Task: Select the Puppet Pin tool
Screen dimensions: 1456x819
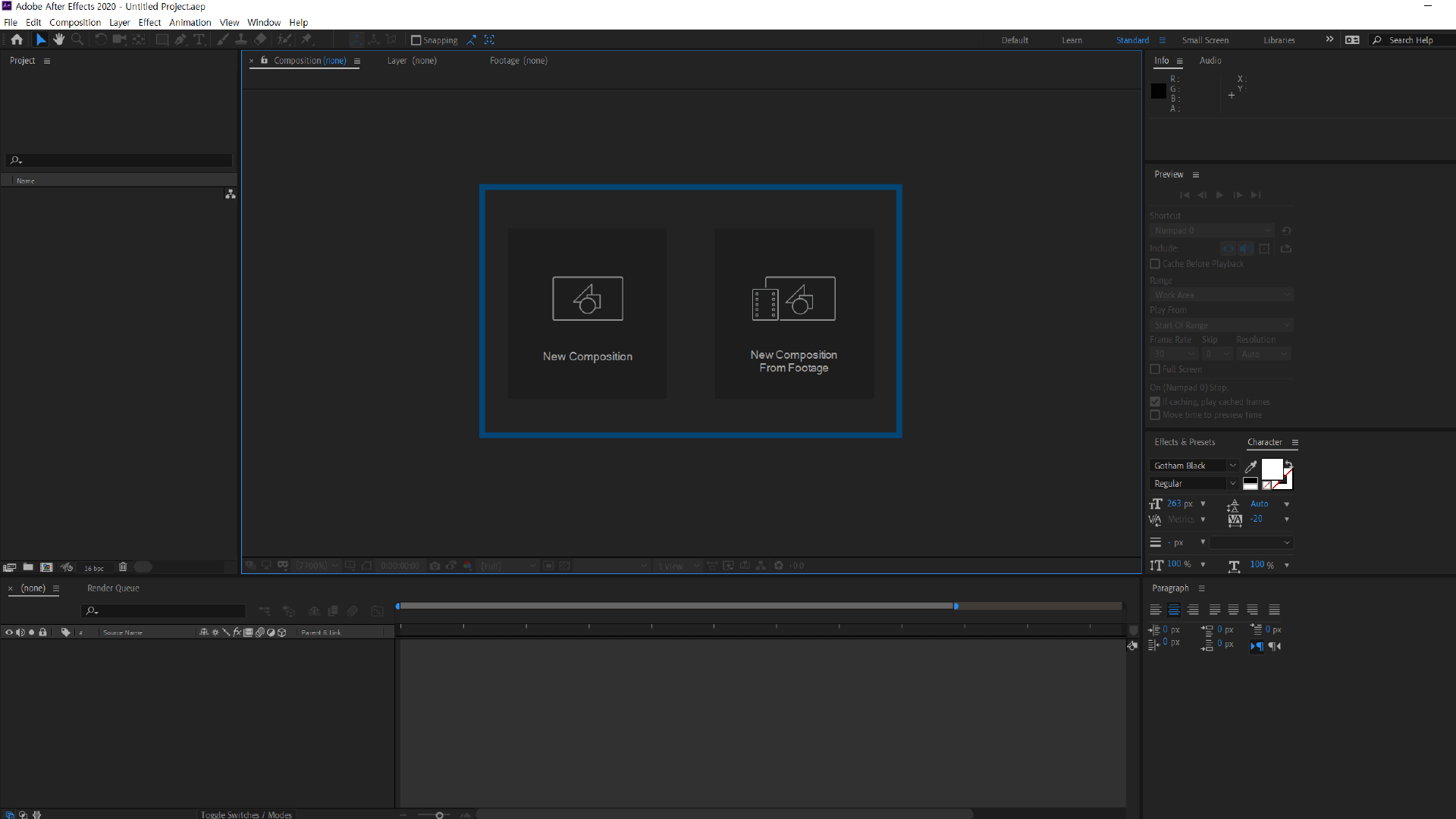Action: [x=307, y=39]
